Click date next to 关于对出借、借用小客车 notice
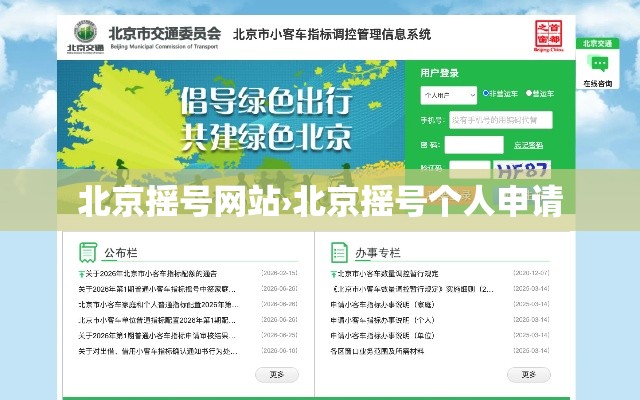The image size is (640, 400). click(x=280, y=351)
